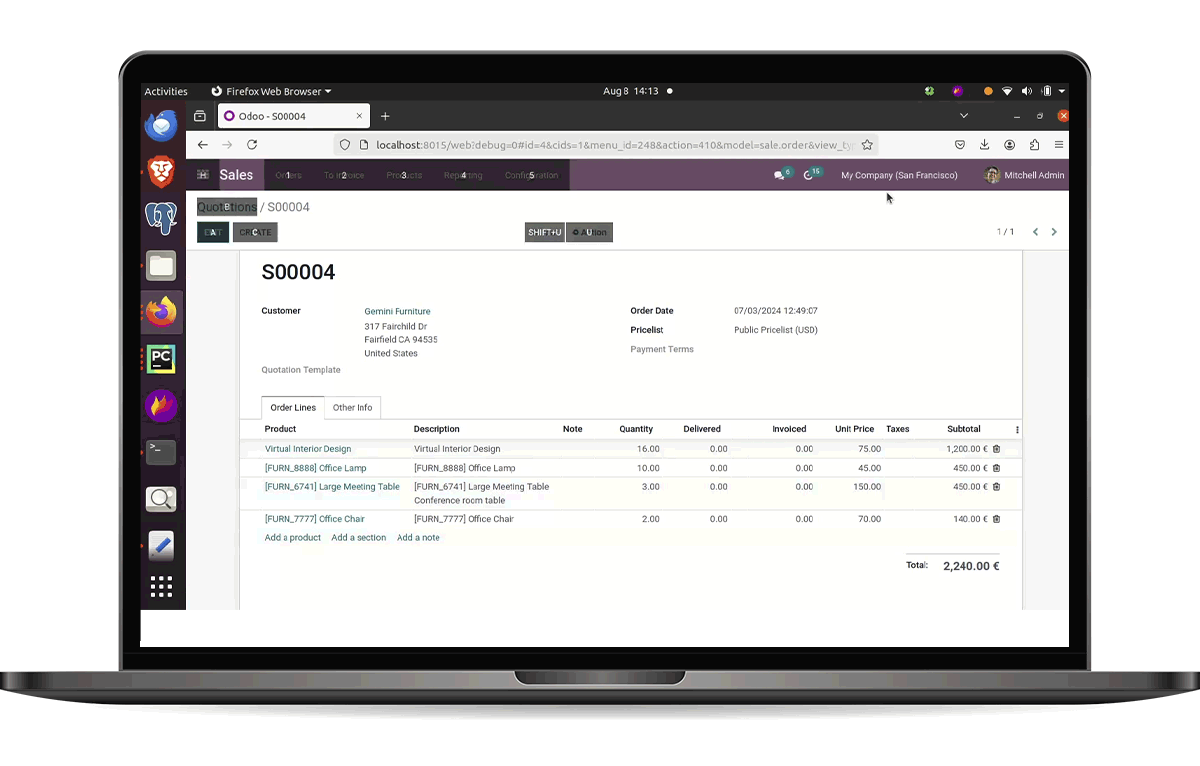Screen dimensions: 1200x766
Task: Show all applications grid in dock
Action: [x=161, y=587]
